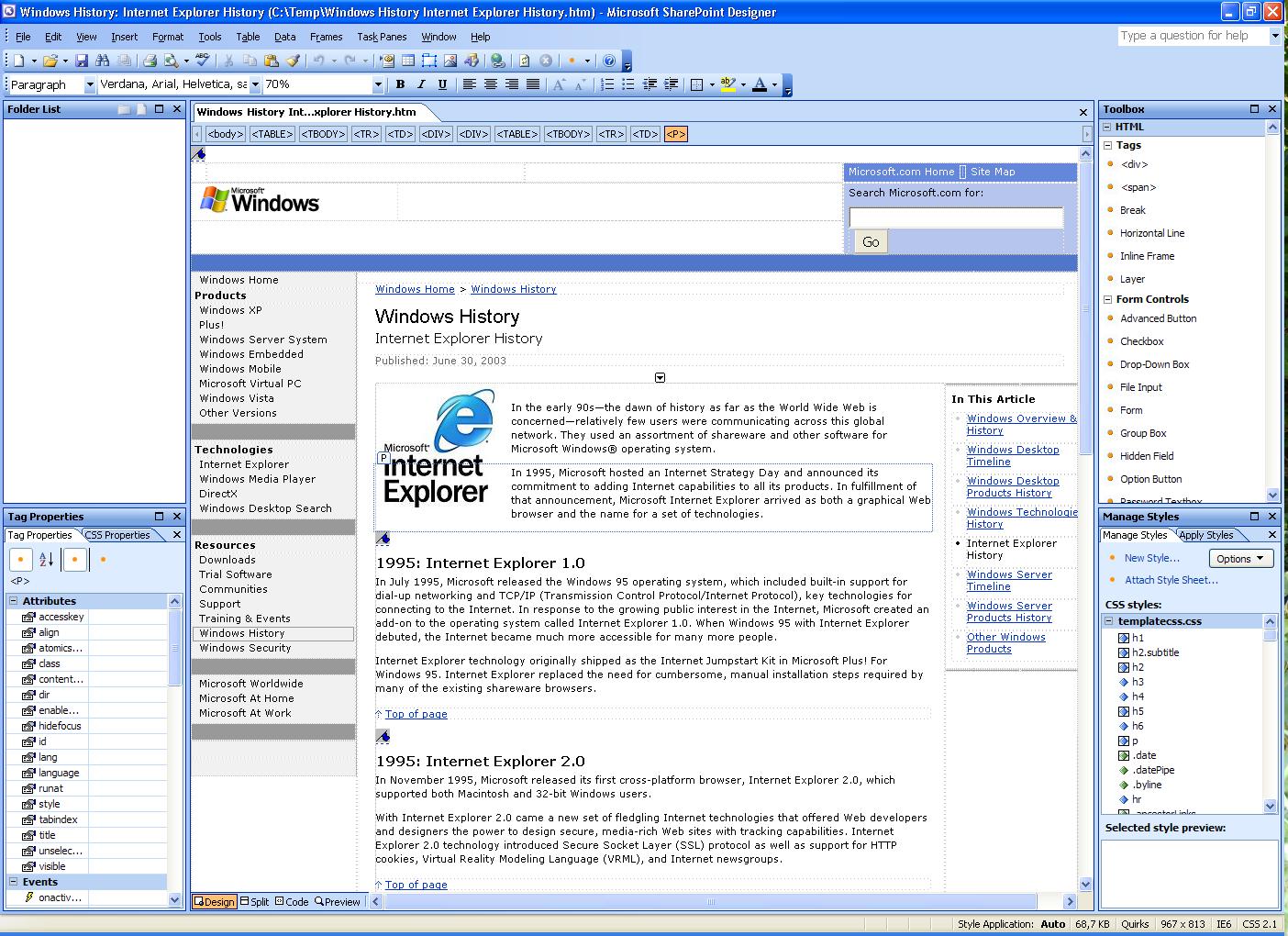Toggle numbered list formatting
This screenshot has height=936, width=1288.
pyautogui.click(x=607, y=84)
